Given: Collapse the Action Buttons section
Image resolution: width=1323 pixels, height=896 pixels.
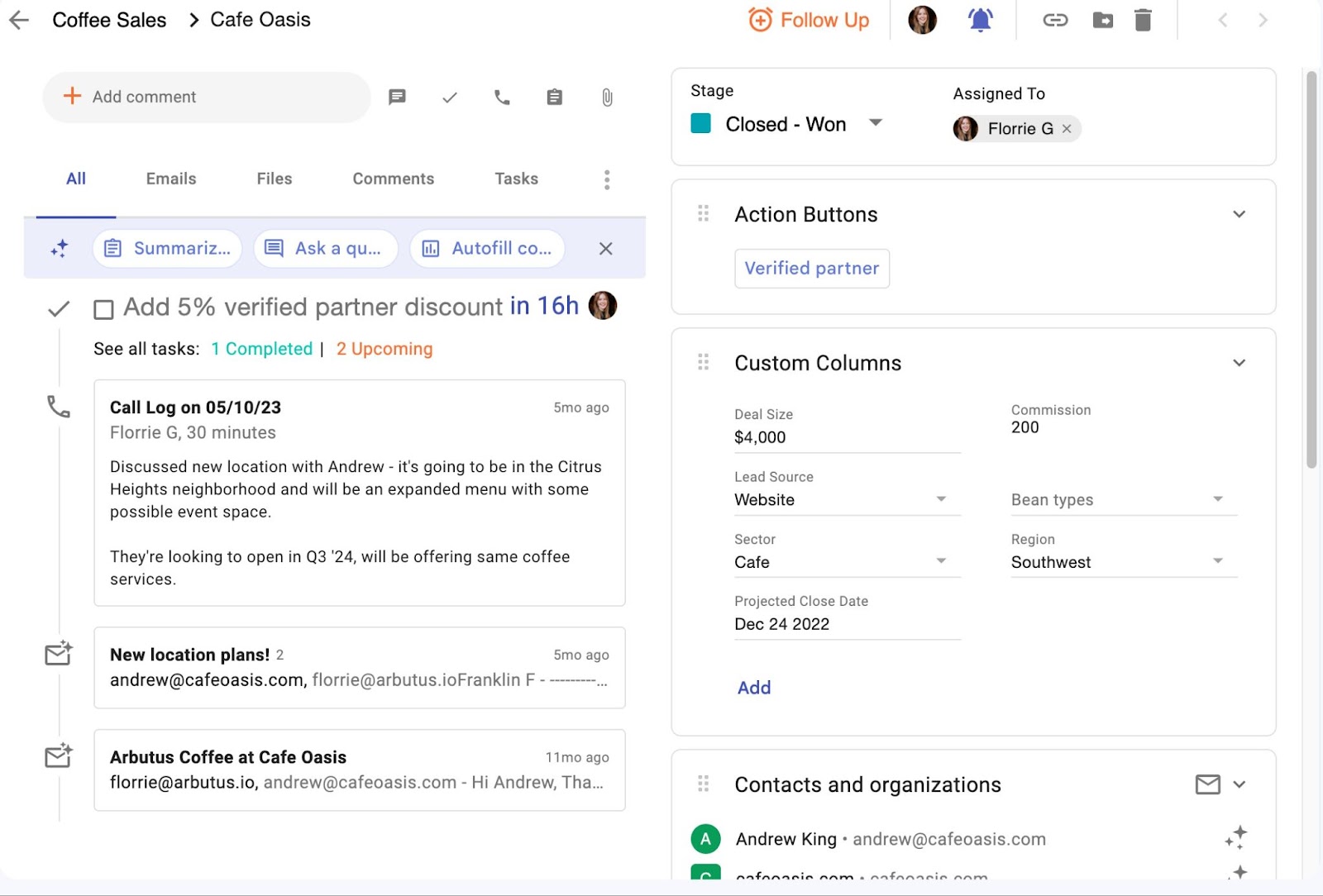Looking at the screenshot, I should [1239, 214].
